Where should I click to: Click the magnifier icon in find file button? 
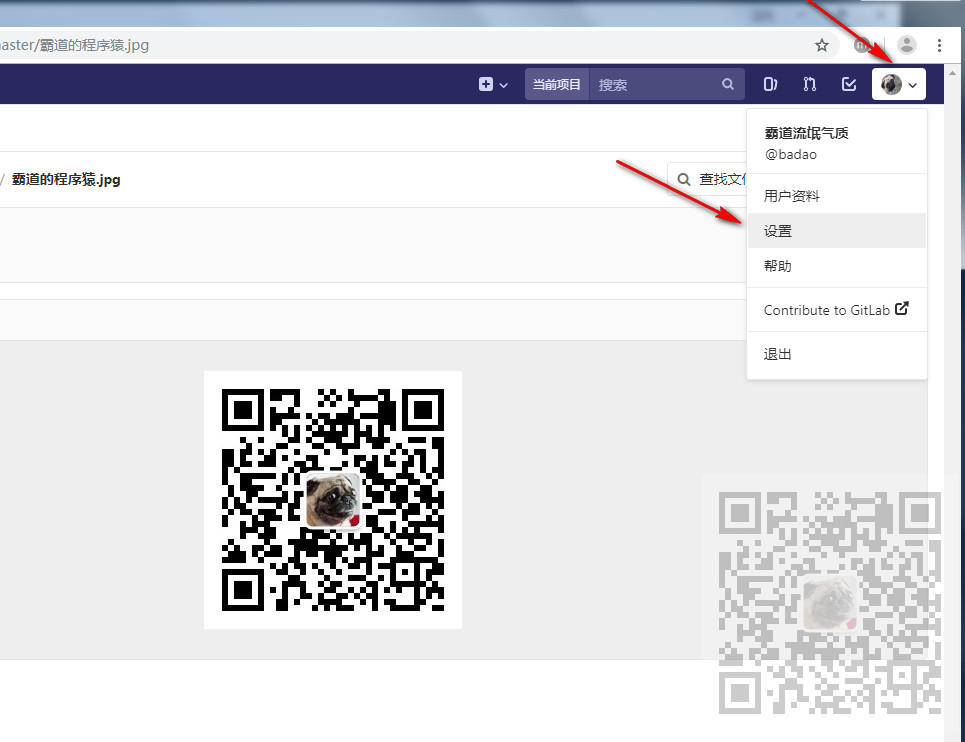(684, 179)
